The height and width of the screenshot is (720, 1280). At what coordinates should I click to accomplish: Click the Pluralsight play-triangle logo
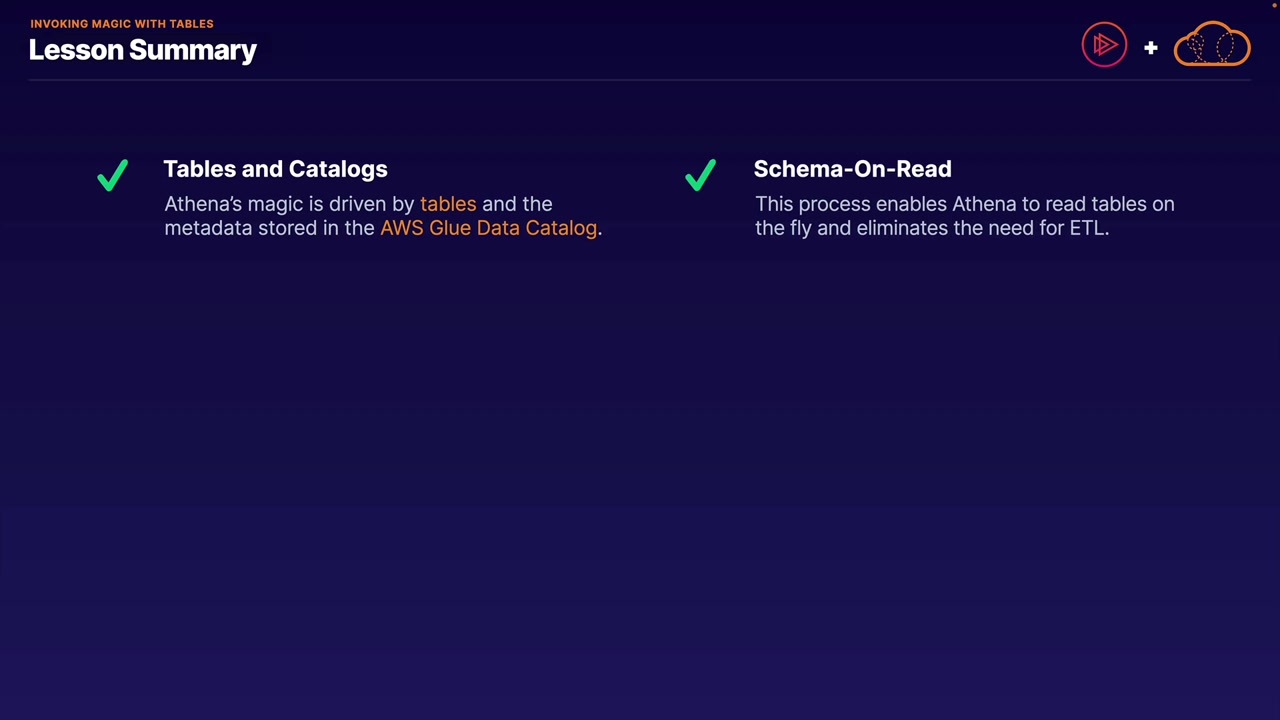click(1104, 45)
